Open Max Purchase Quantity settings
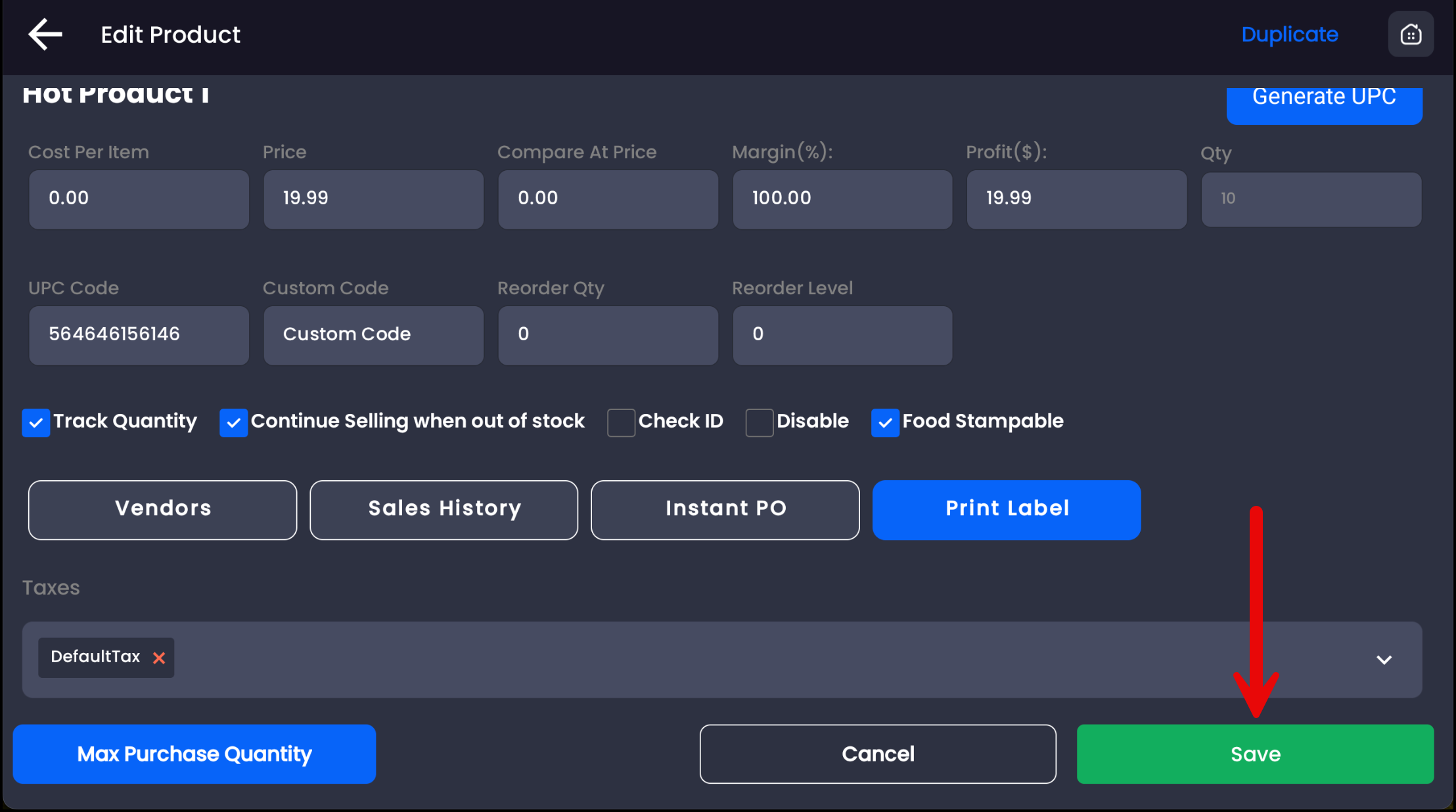The height and width of the screenshot is (812, 1456). point(194,754)
